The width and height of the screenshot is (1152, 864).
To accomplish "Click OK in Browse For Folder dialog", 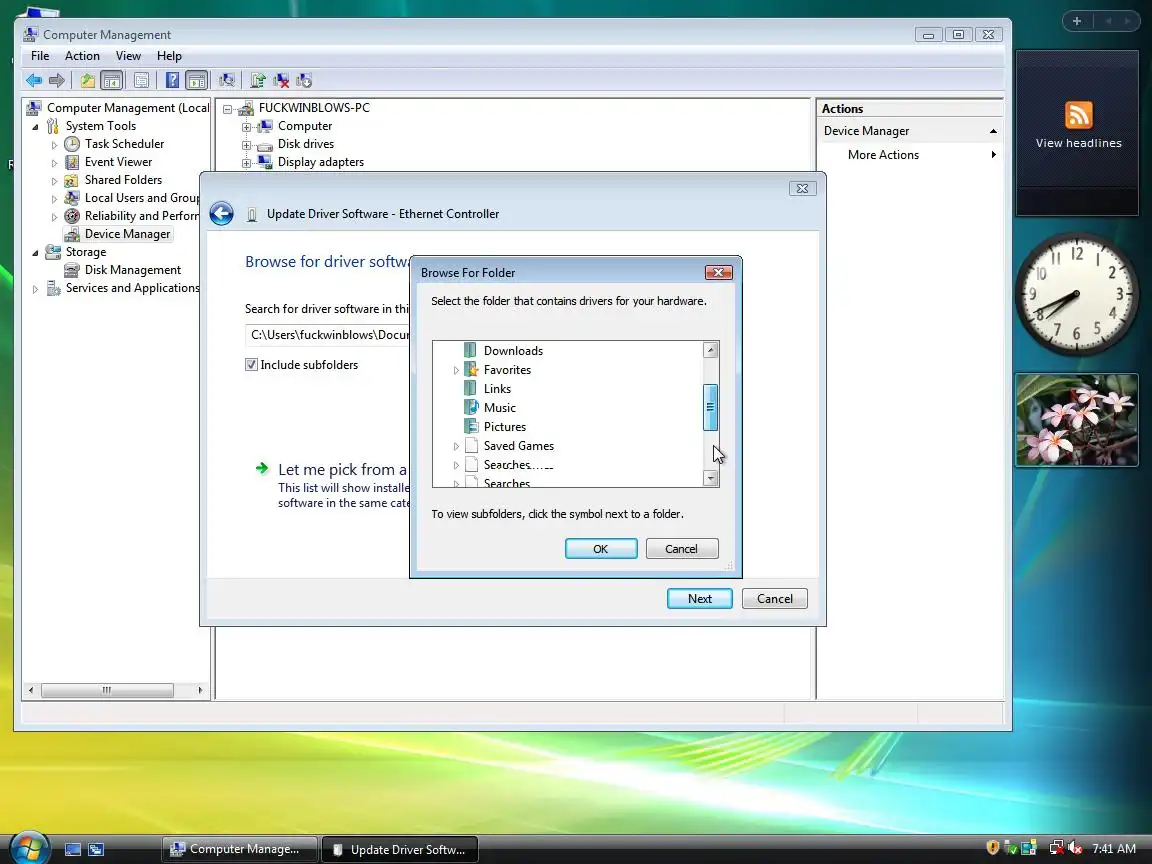I will click(601, 549).
